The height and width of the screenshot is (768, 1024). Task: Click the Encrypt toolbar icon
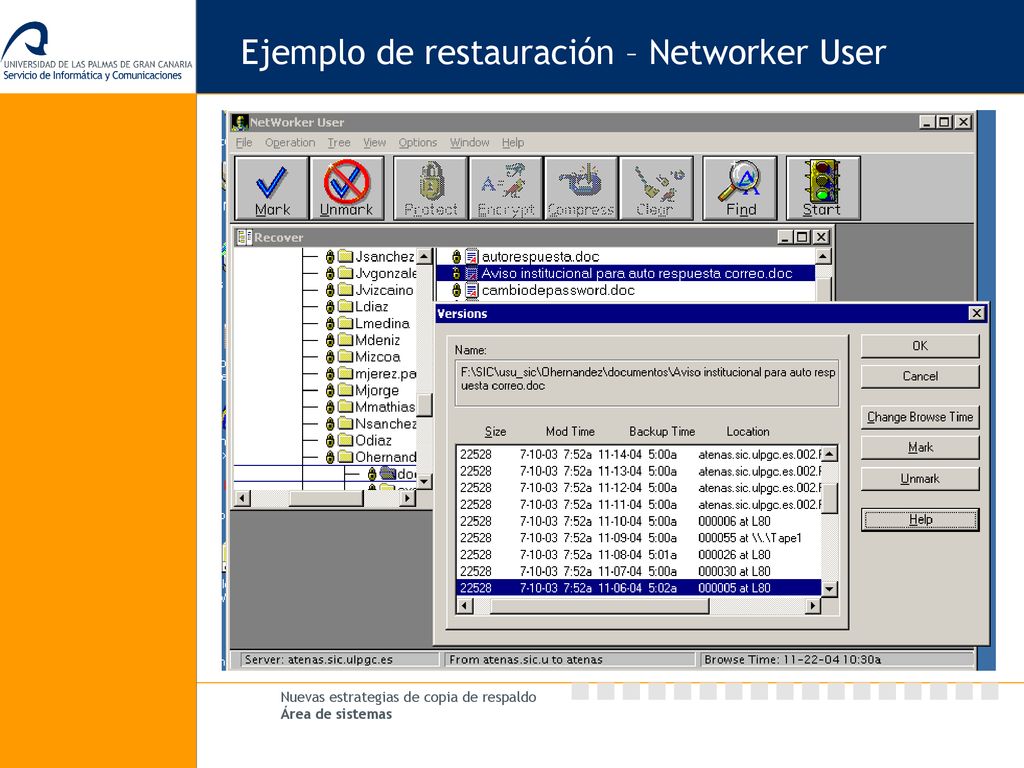point(506,188)
